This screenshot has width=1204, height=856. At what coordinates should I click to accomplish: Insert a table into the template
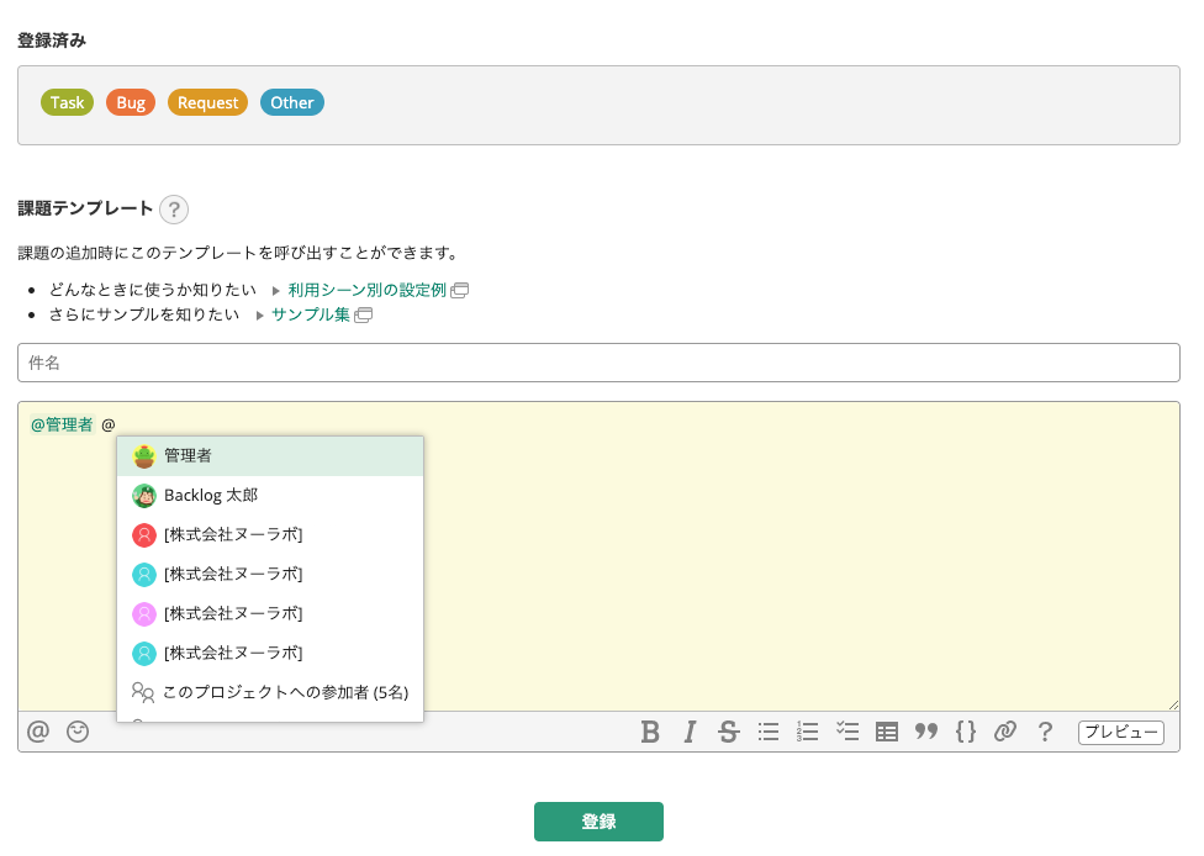tap(887, 732)
